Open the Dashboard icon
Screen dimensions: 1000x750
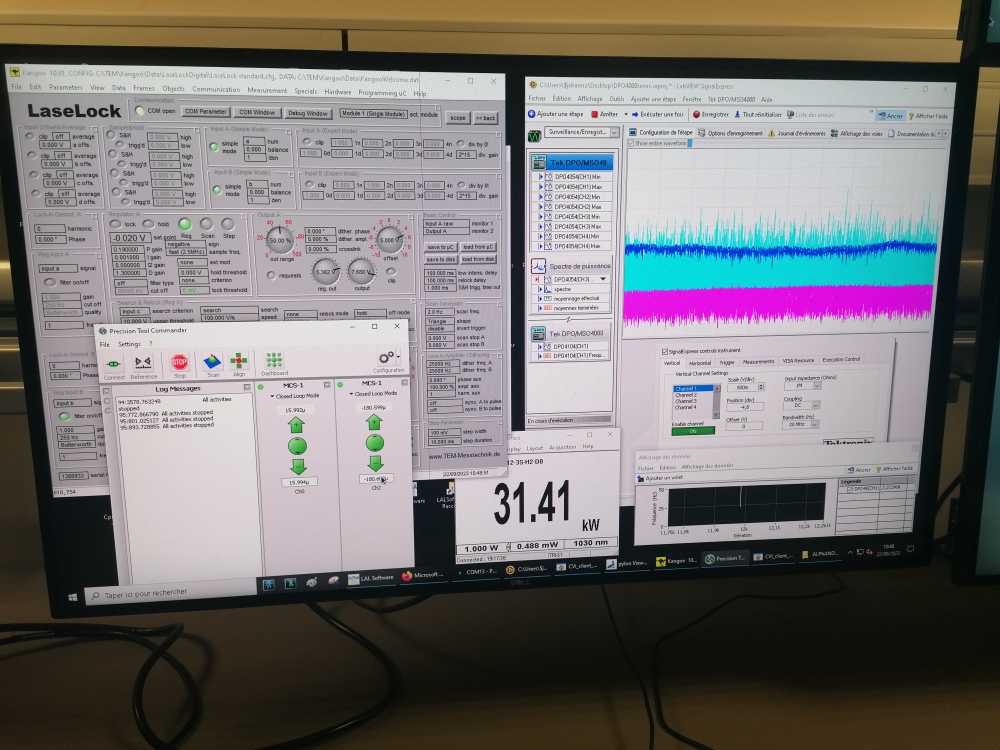pos(274,361)
